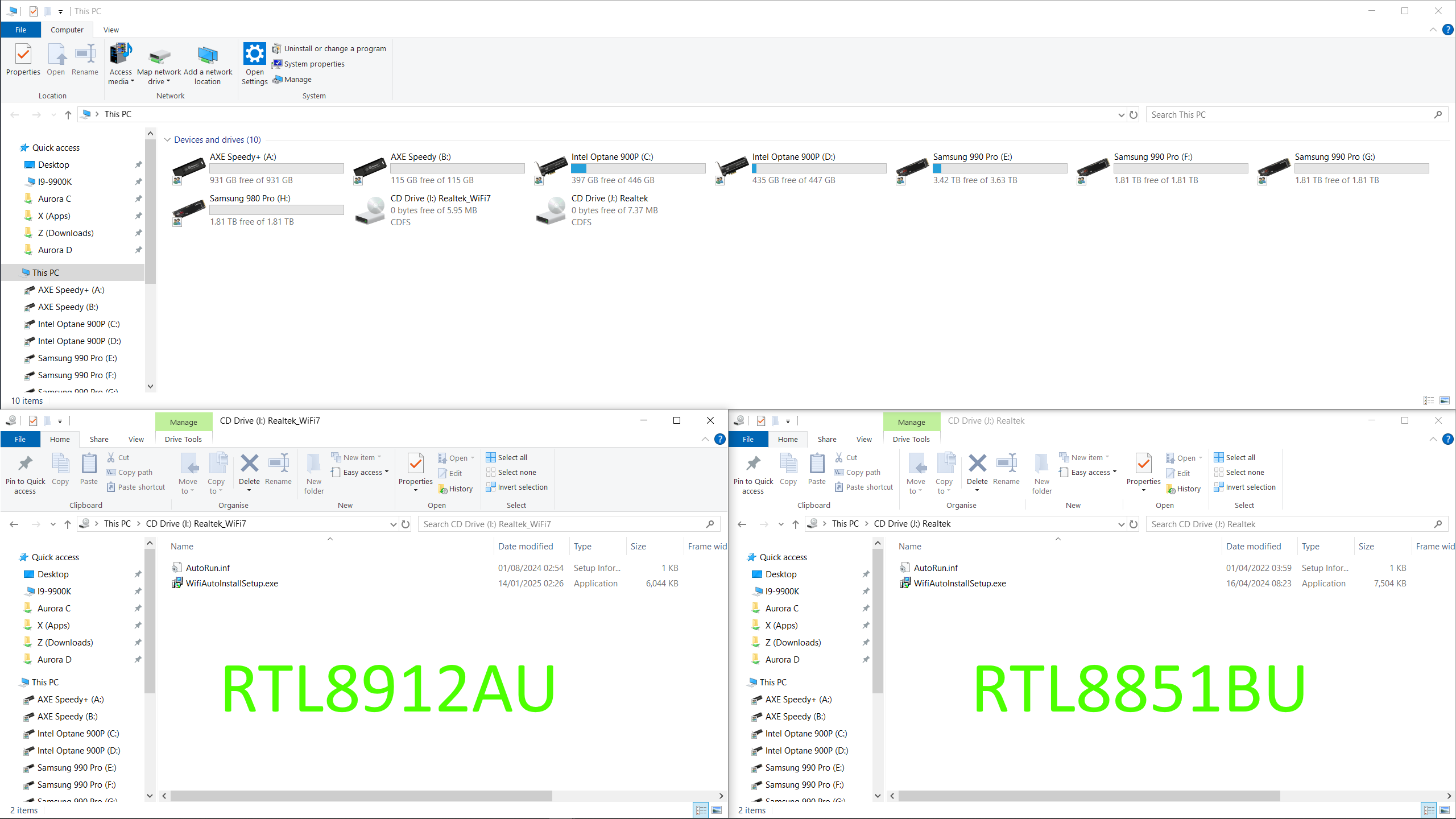The image size is (1456, 819).
Task: Click Rename in CD Drive (J:) ribbon
Action: 1006,470
